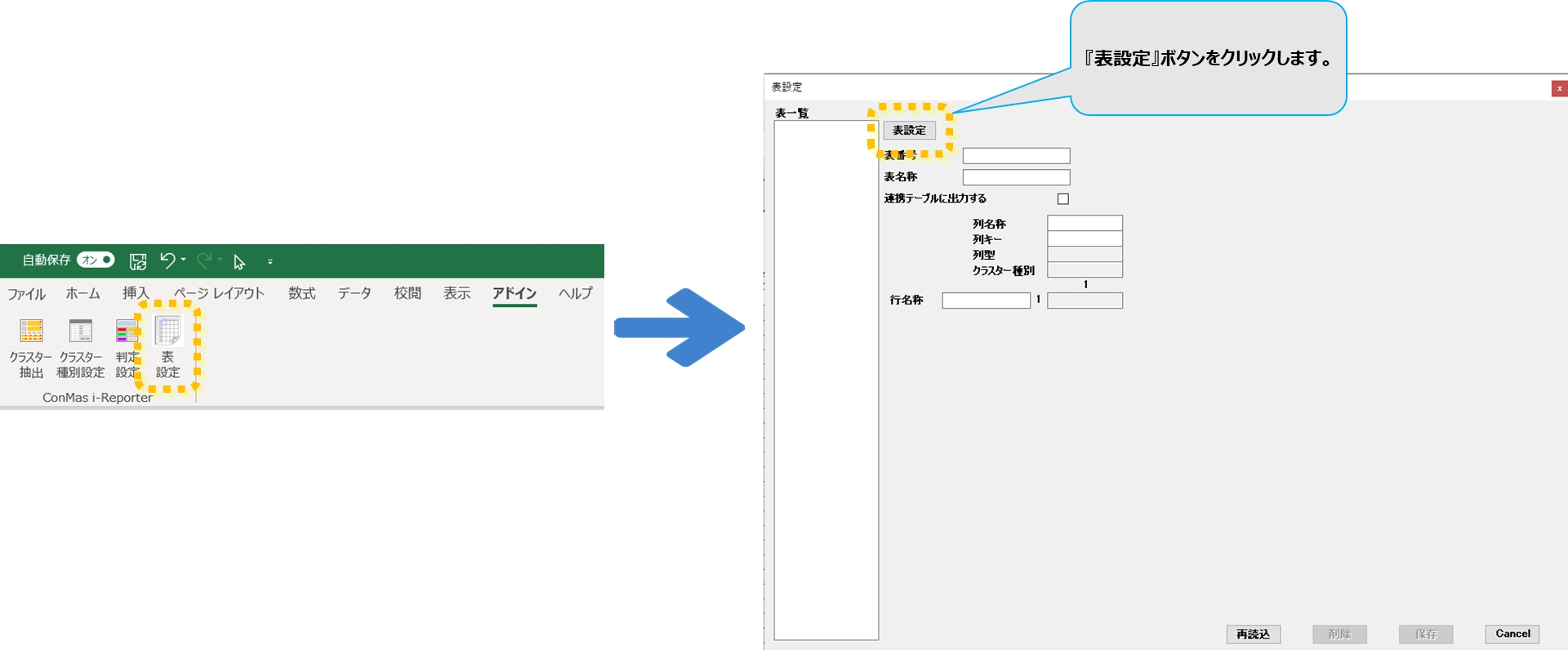Open the ファイル menu tab
1568x650 pixels.
point(27,294)
